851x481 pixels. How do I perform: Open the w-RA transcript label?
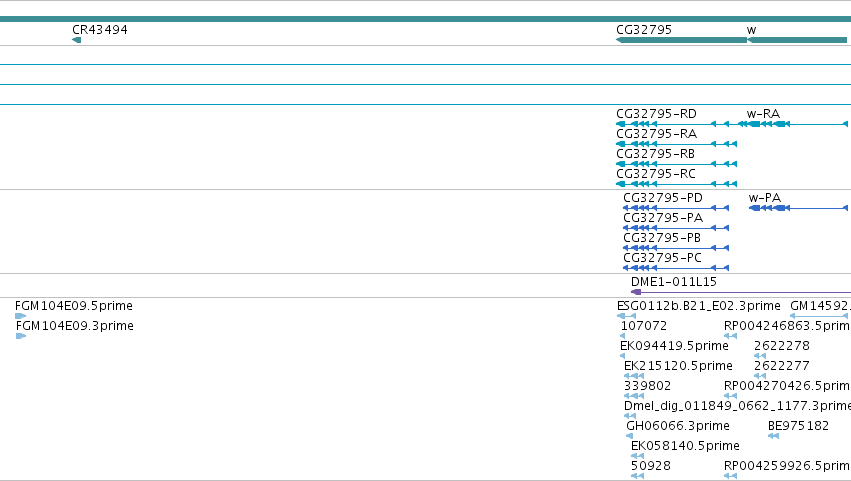(764, 114)
